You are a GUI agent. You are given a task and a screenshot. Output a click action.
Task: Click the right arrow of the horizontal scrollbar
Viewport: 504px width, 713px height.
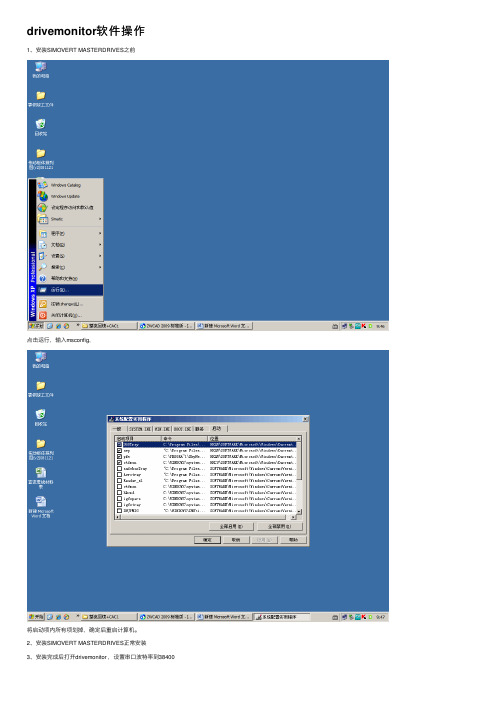293,517
